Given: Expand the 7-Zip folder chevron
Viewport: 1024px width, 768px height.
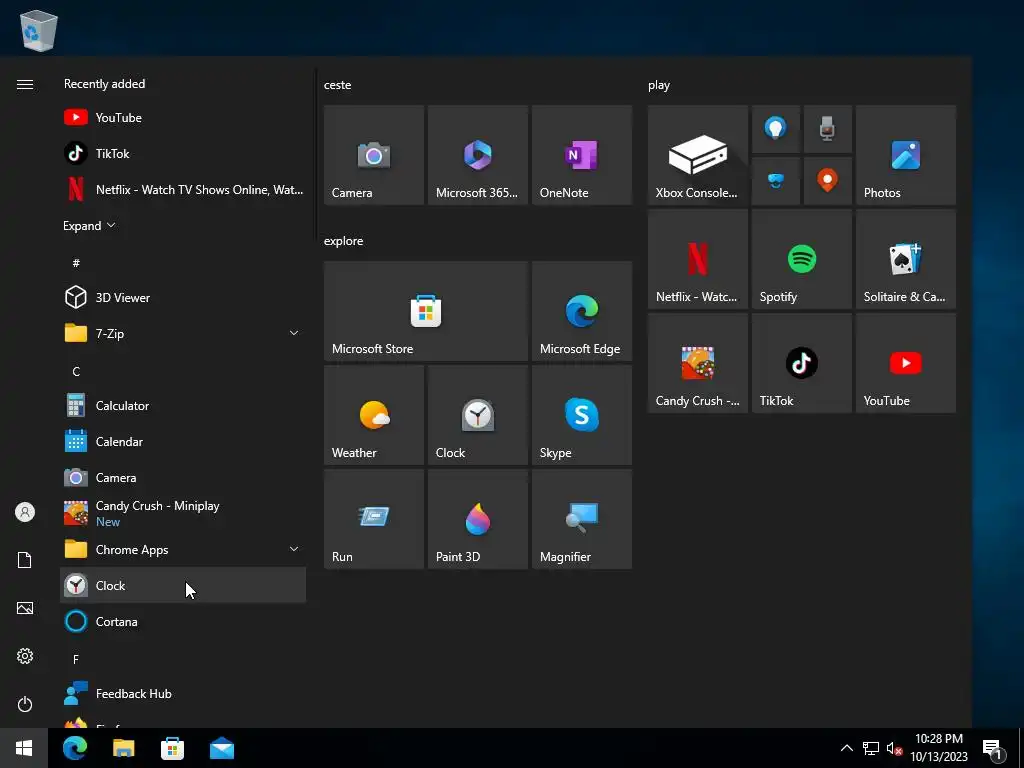Looking at the screenshot, I should tap(294, 333).
